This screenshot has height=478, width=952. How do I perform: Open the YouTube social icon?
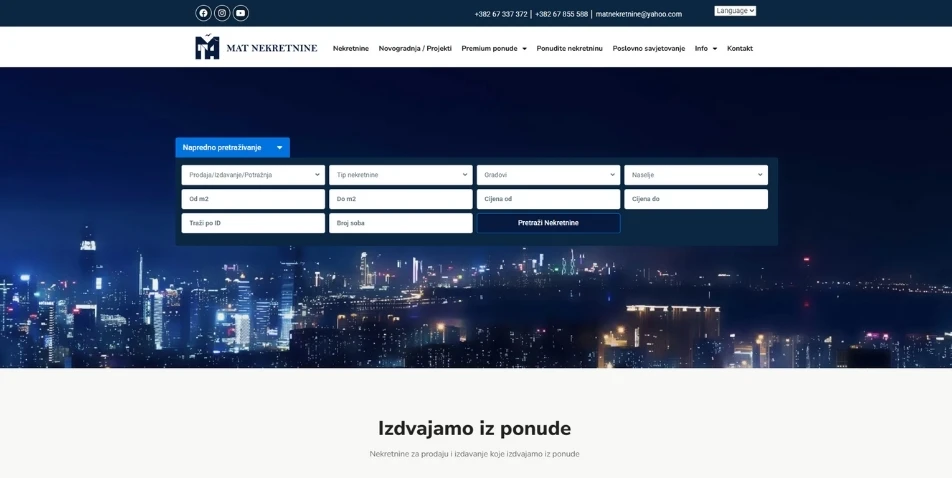tap(240, 13)
